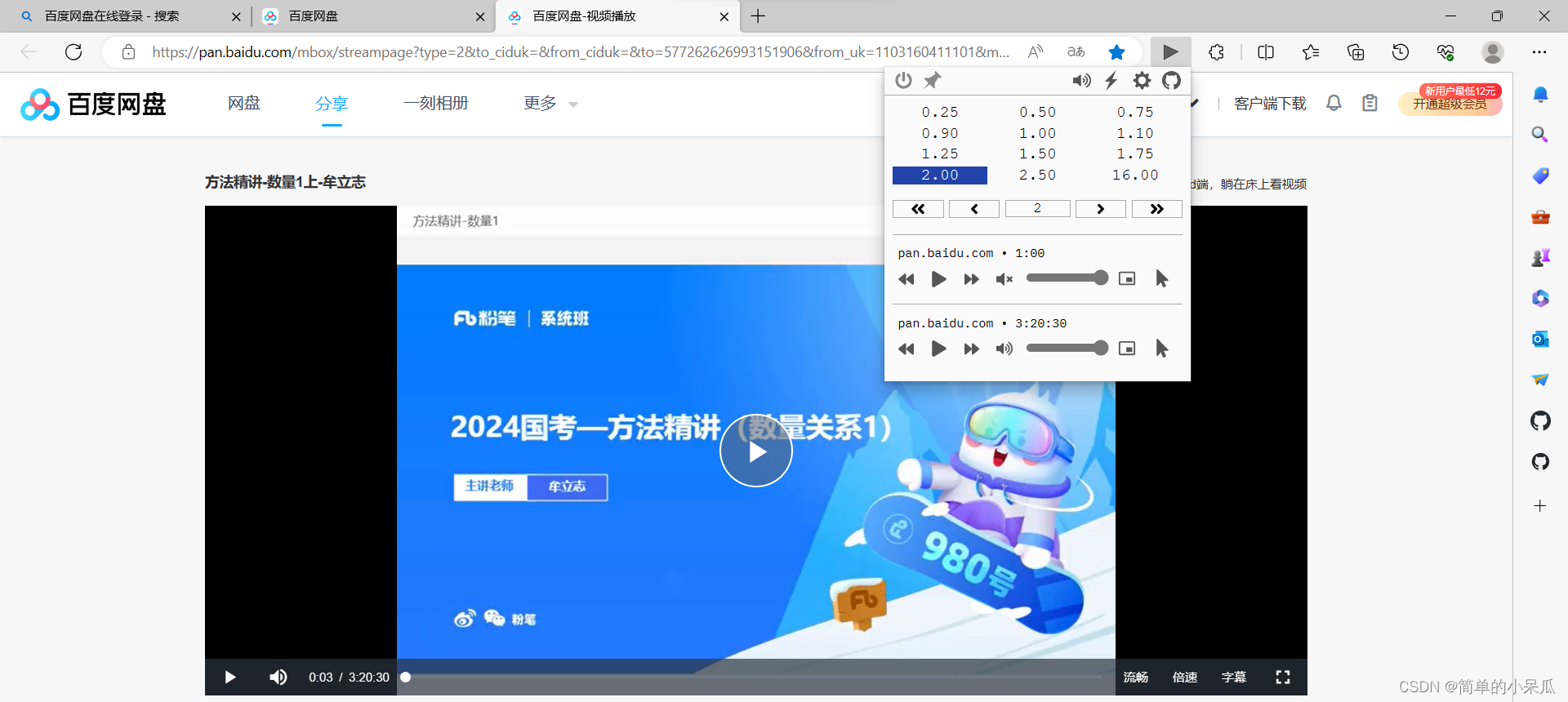Seek on the video progress bar
The height and width of the screenshot is (702, 1568).
coord(753,677)
